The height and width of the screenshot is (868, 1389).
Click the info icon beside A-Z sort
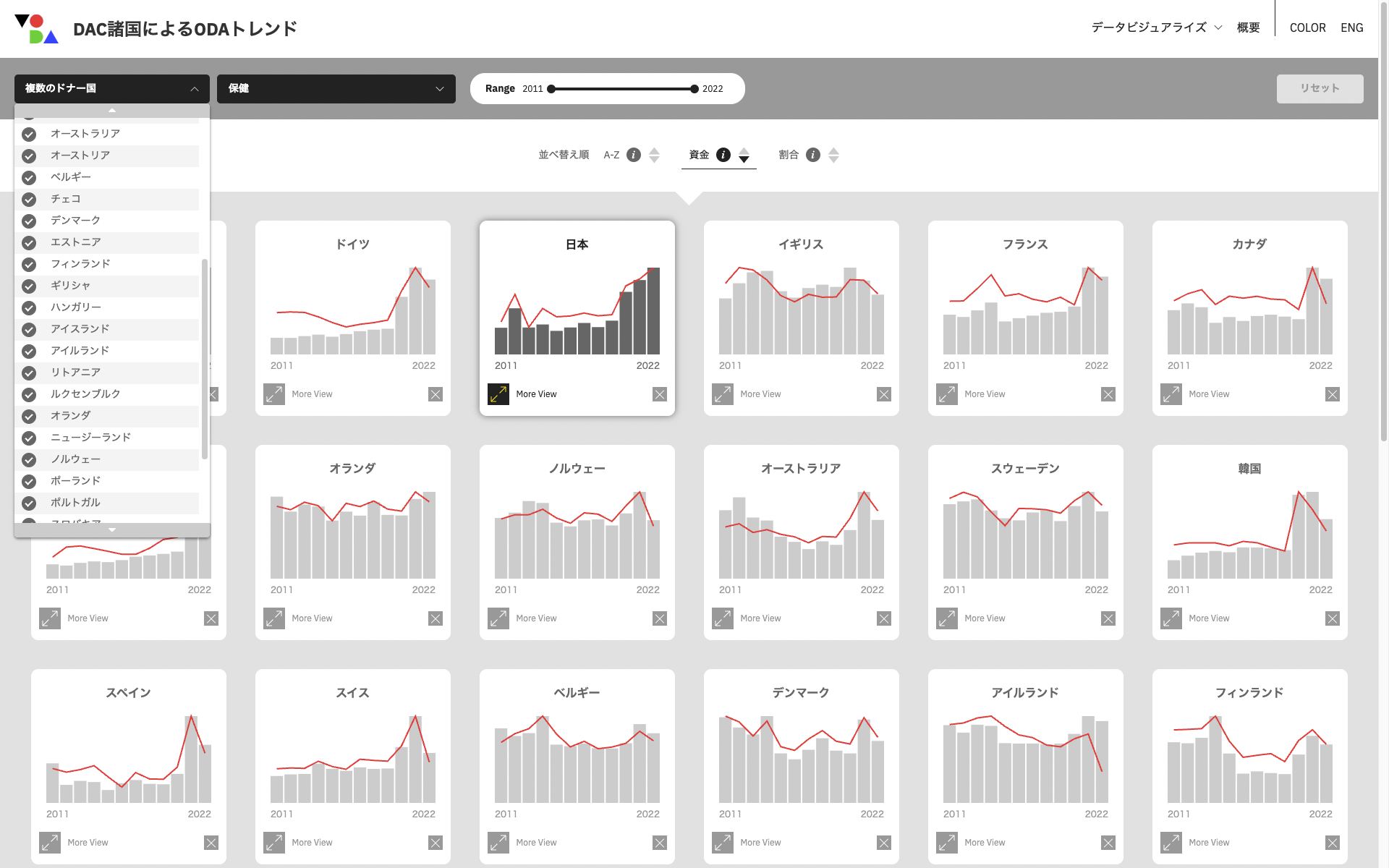pyautogui.click(x=633, y=155)
